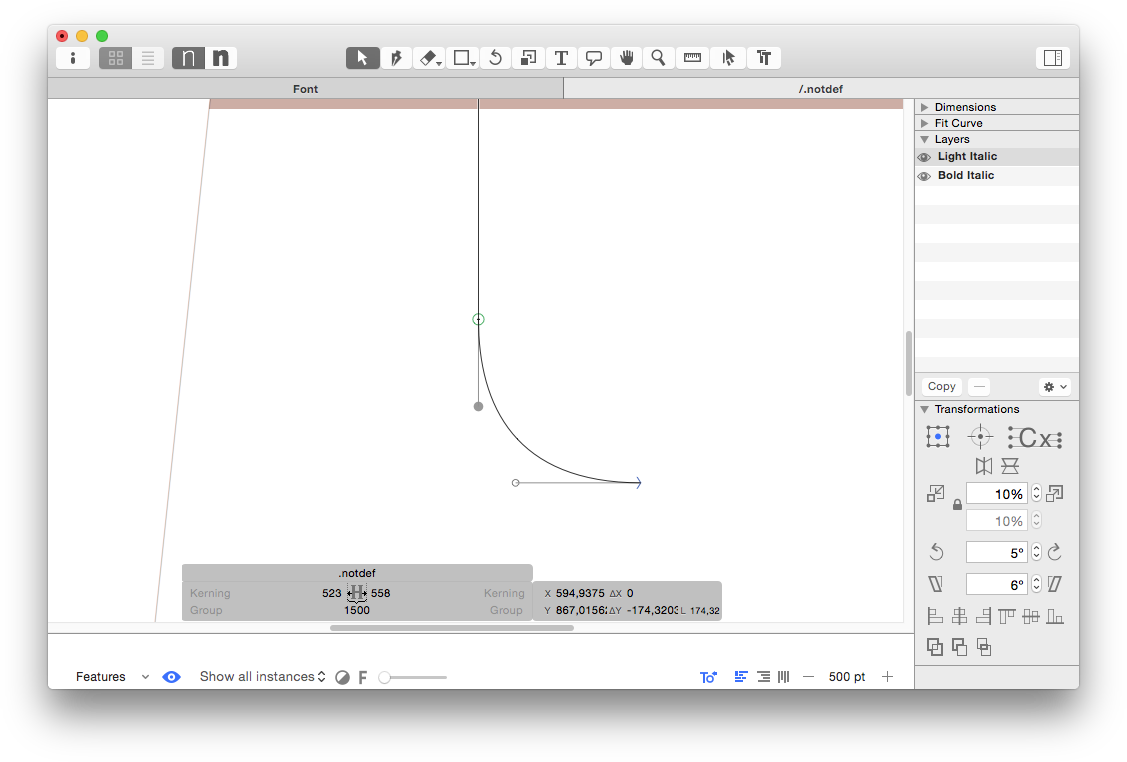Image resolution: width=1127 pixels, height=762 pixels.
Task: Expand the Fit Curve section
Action: point(925,123)
